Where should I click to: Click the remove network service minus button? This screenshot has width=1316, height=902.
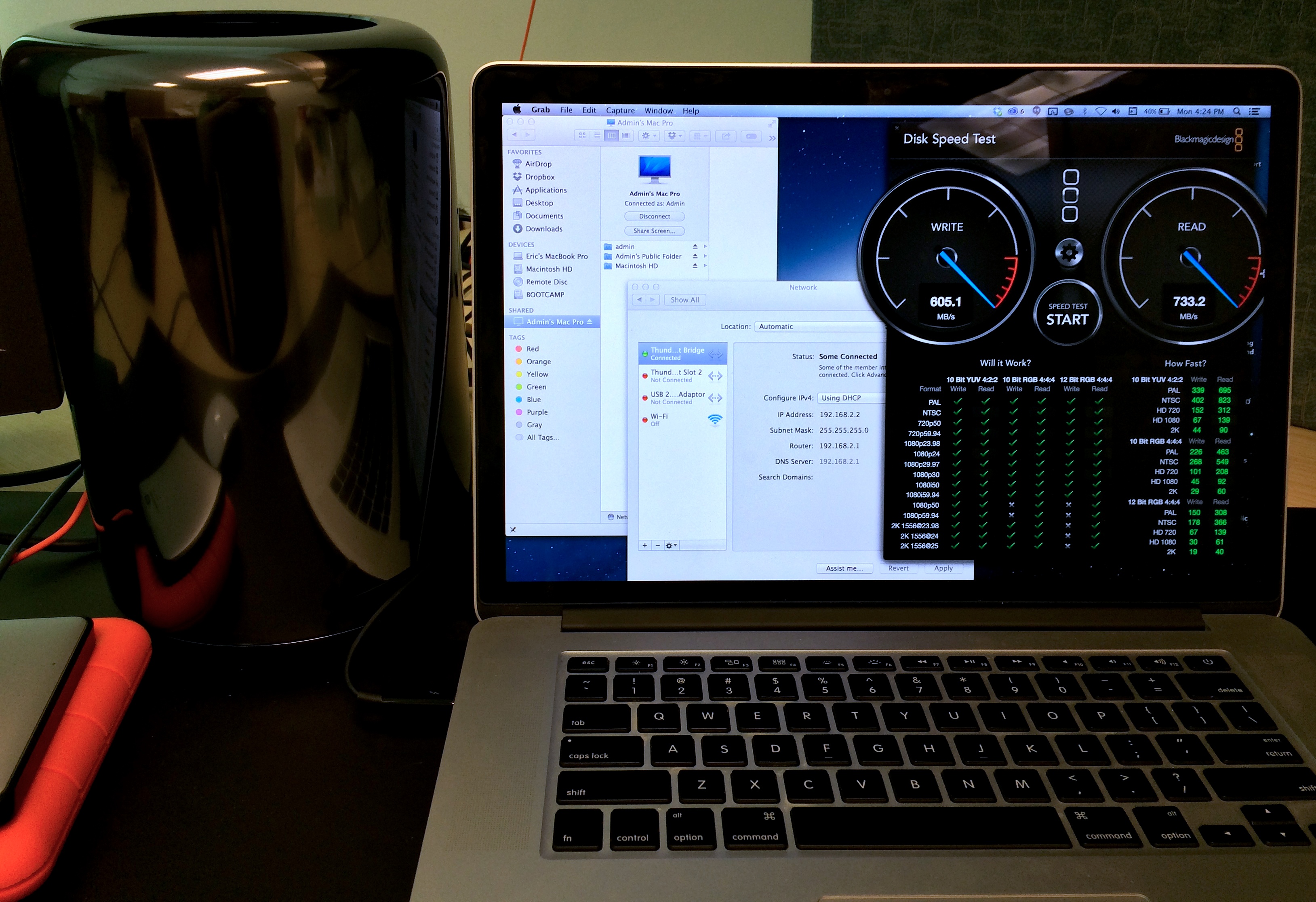click(657, 545)
